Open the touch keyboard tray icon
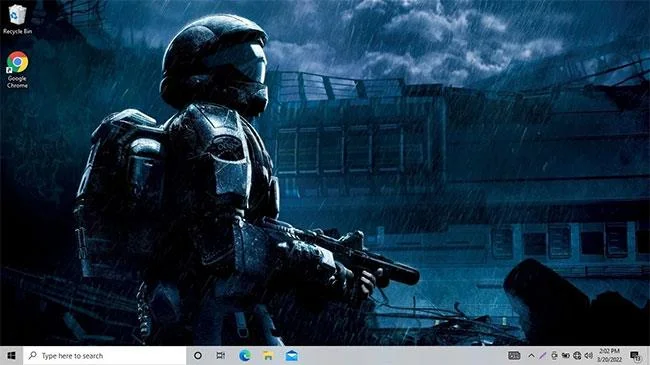 [514, 355]
